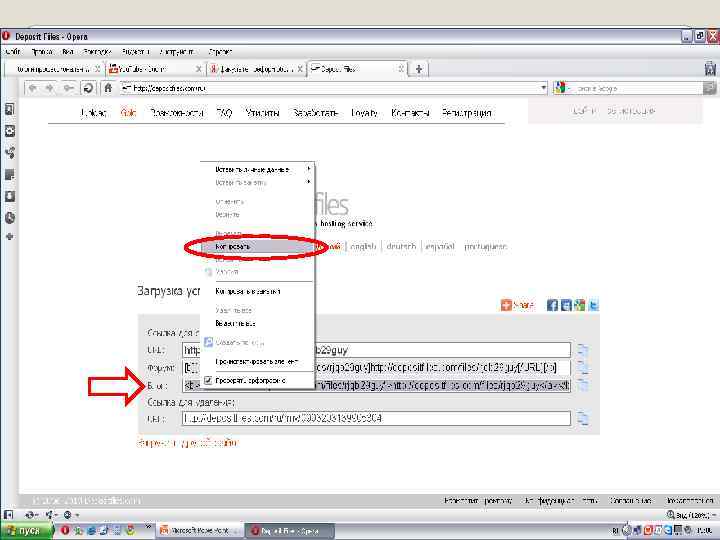Open a new tab with the plus button
This screenshot has width=720, height=540.
click(419, 69)
